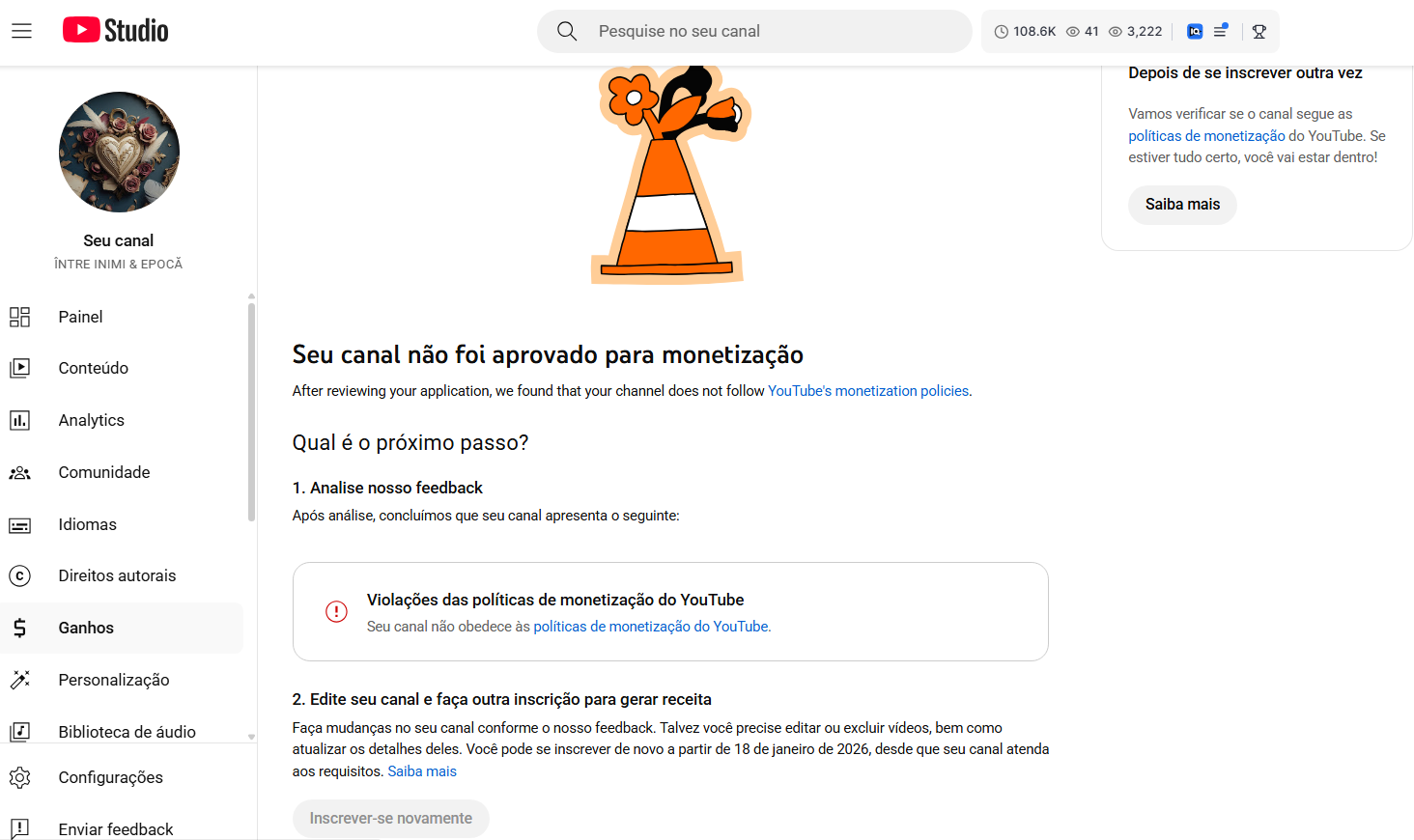The width and height of the screenshot is (1414, 840).
Task: Click the Saiba mais button
Action: 1182,205
